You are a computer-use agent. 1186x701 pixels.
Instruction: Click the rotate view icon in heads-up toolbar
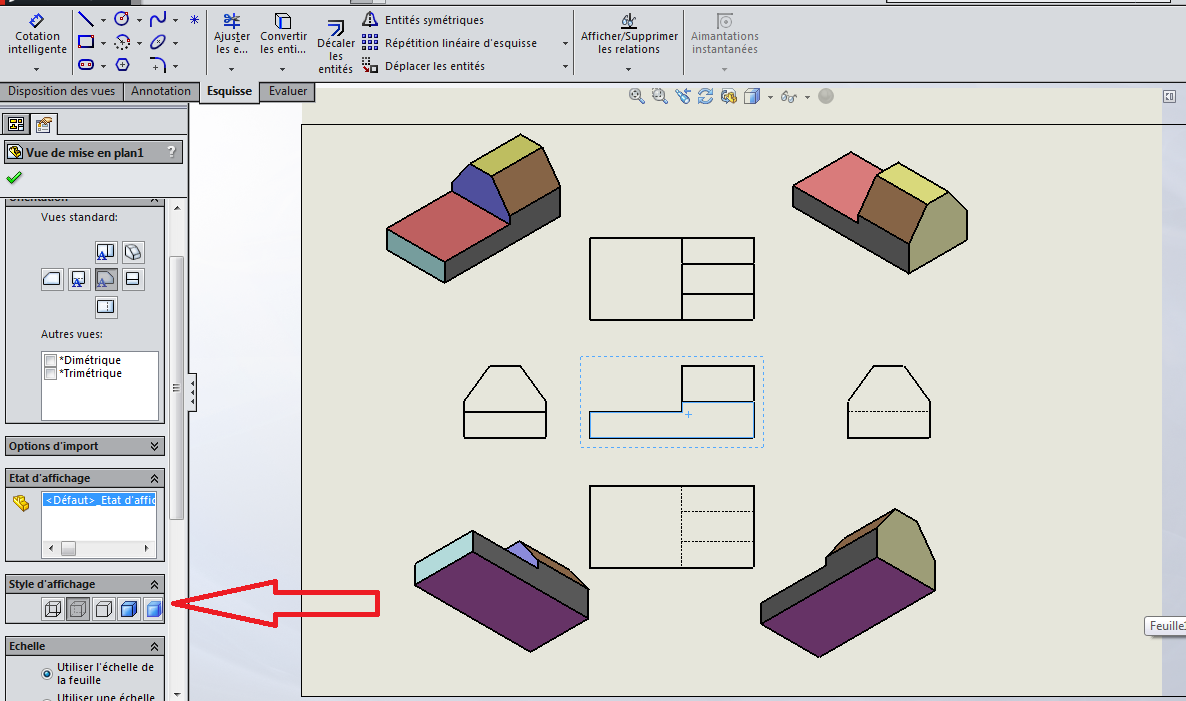[705, 96]
